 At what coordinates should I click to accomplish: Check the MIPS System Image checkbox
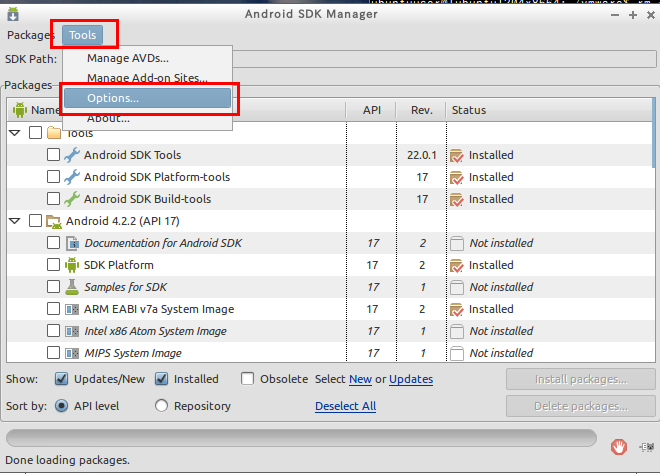pos(53,352)
